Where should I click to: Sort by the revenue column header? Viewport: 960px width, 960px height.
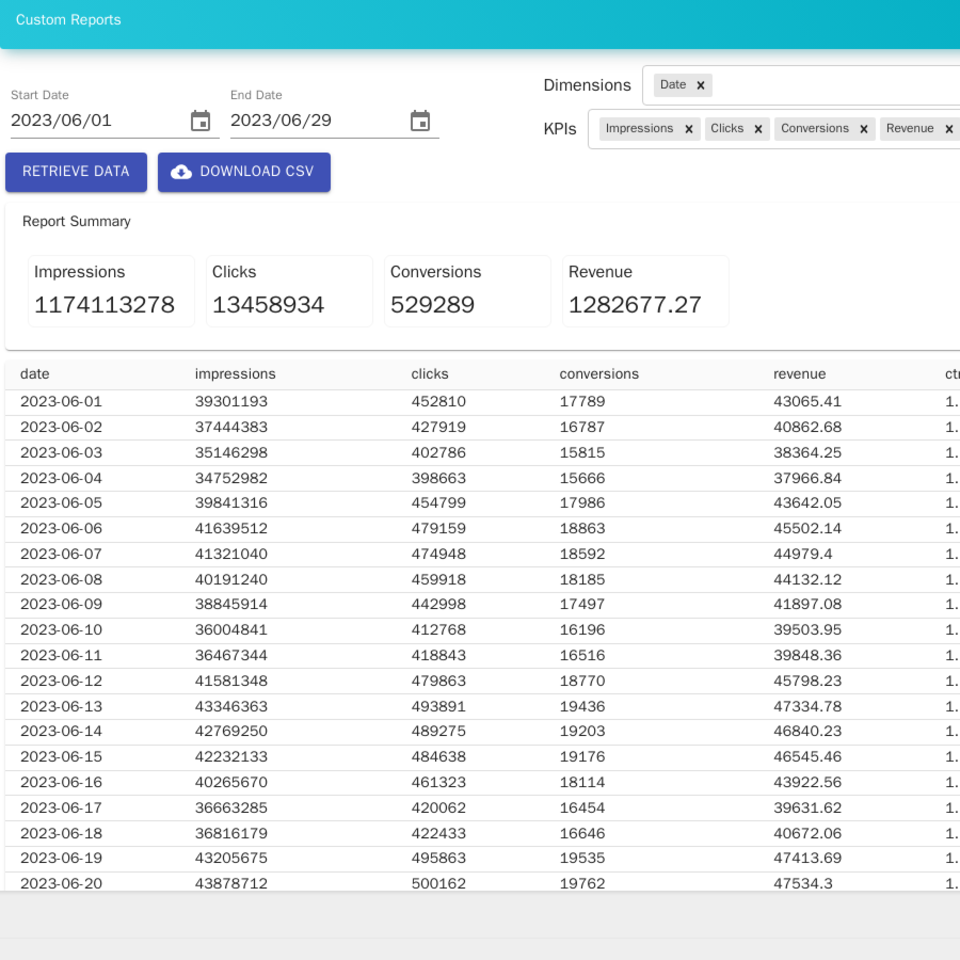click(799, 374)
